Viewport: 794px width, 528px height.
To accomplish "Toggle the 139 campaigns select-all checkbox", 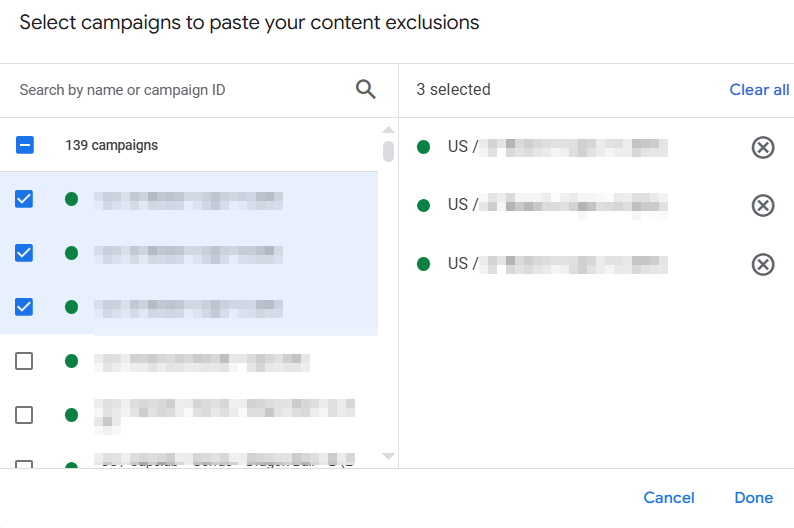I will click(24, 145).
